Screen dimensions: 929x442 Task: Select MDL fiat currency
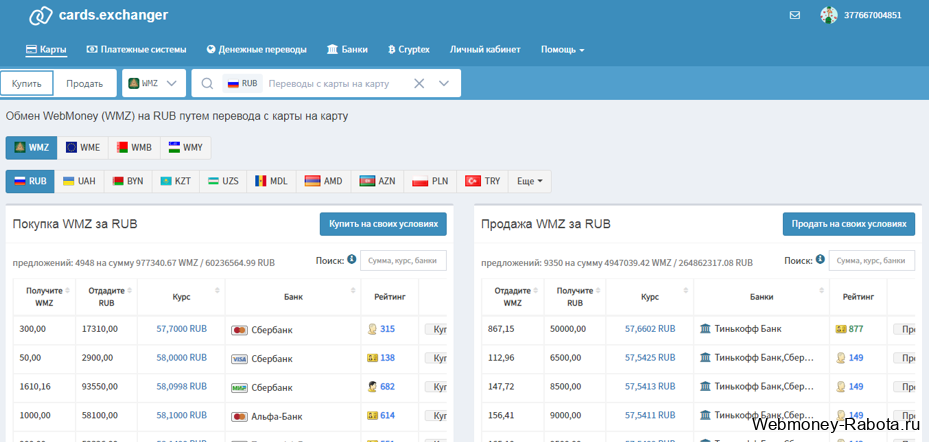click(x=271, y=181)
